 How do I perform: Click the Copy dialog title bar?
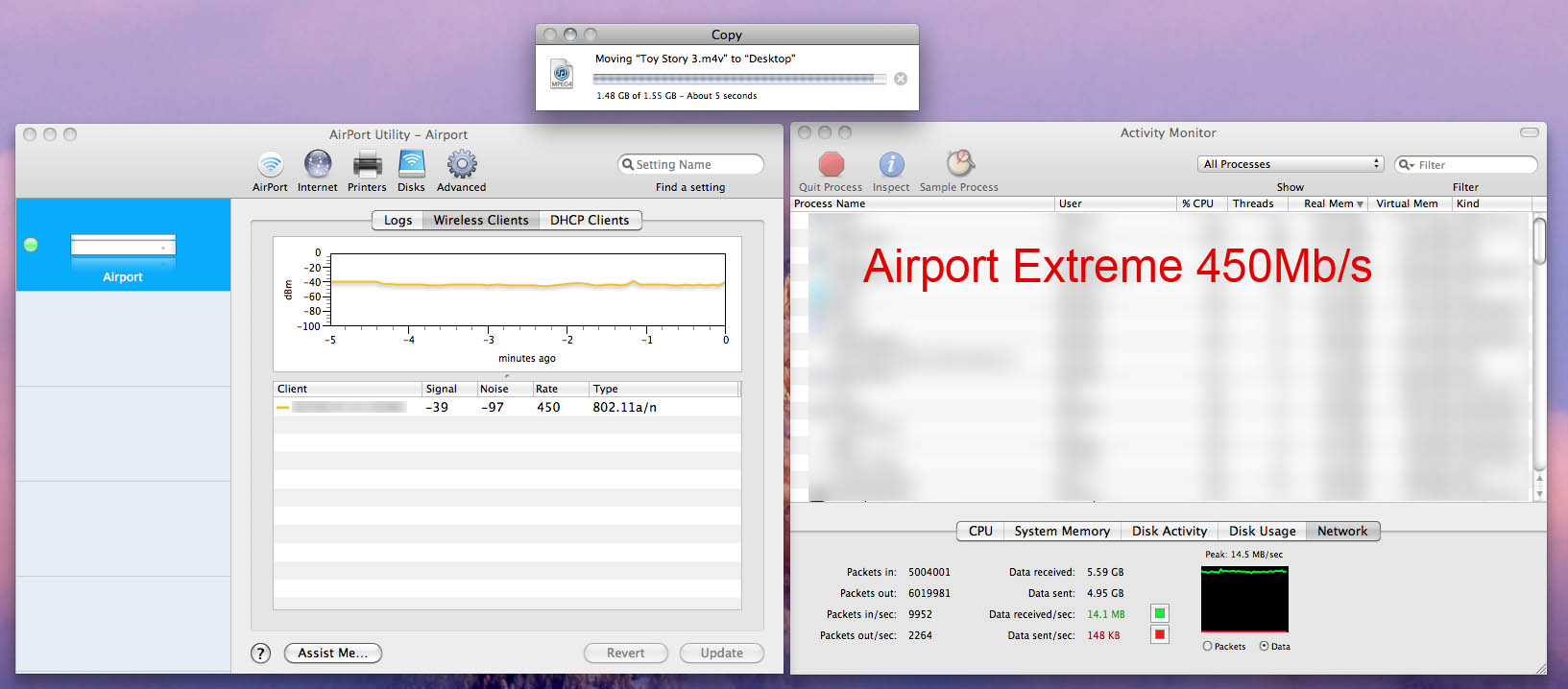727,35
